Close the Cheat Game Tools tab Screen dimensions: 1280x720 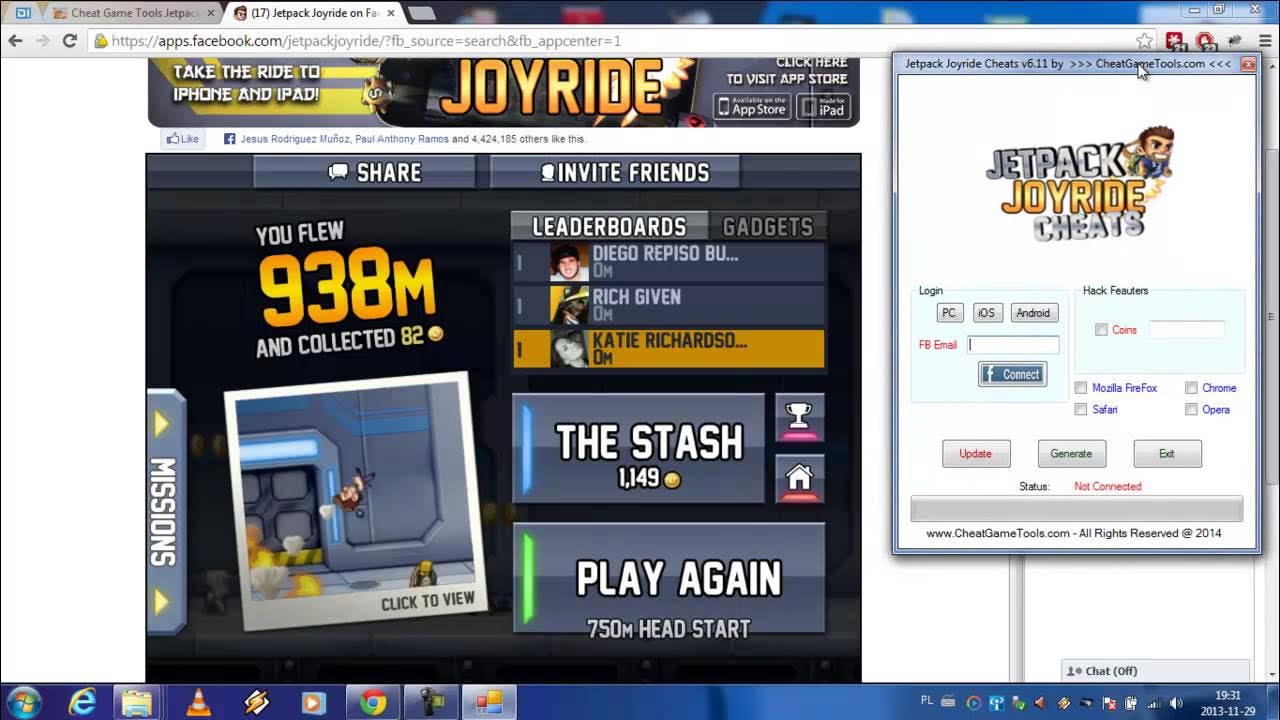point(211,13)
